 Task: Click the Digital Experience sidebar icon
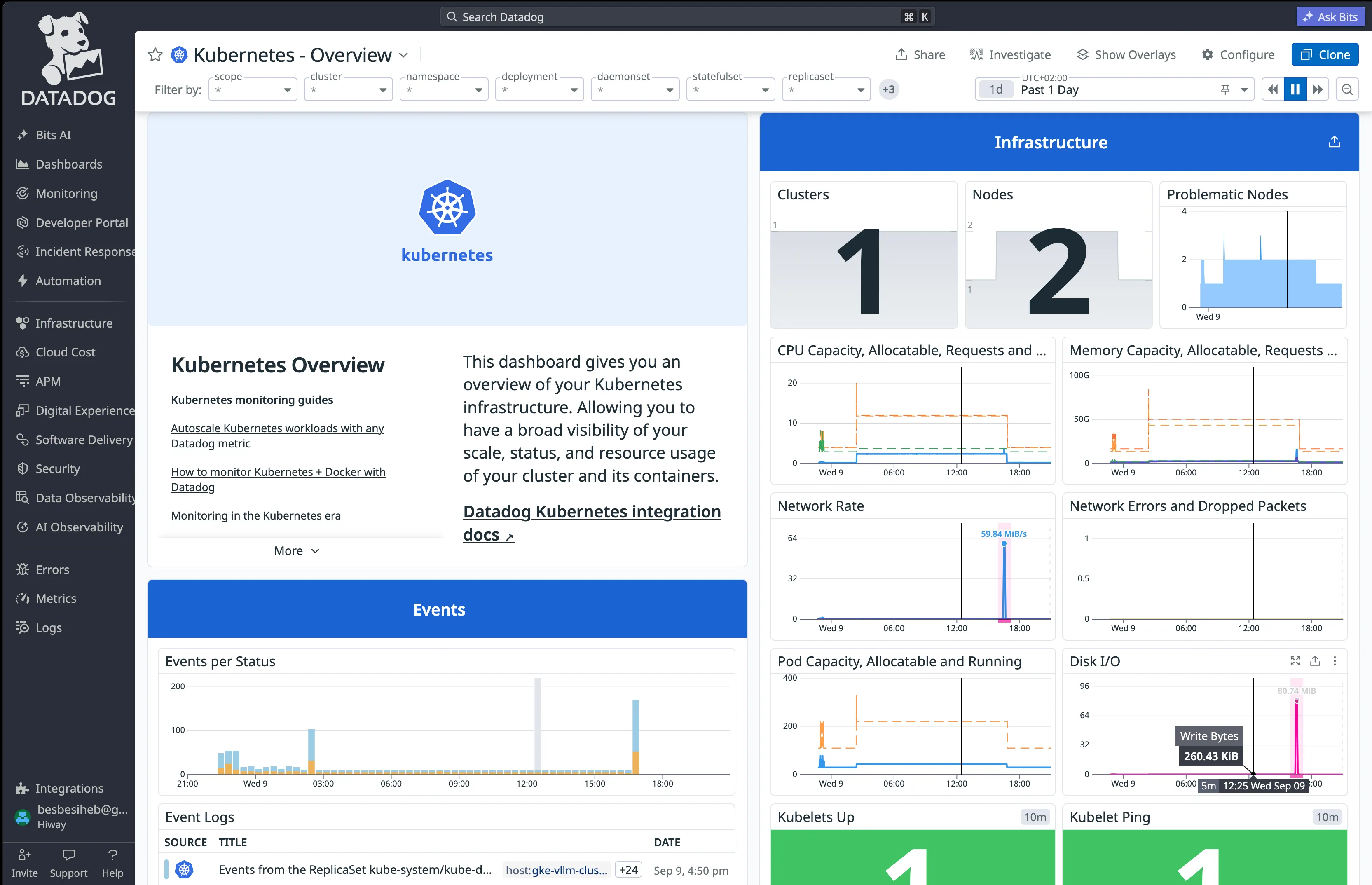22,410
